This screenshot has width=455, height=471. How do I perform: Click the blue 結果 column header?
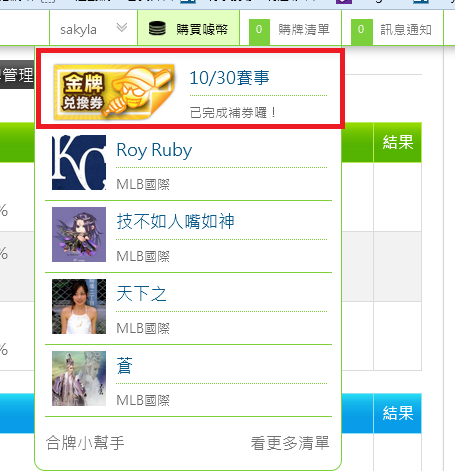point(398,413)
